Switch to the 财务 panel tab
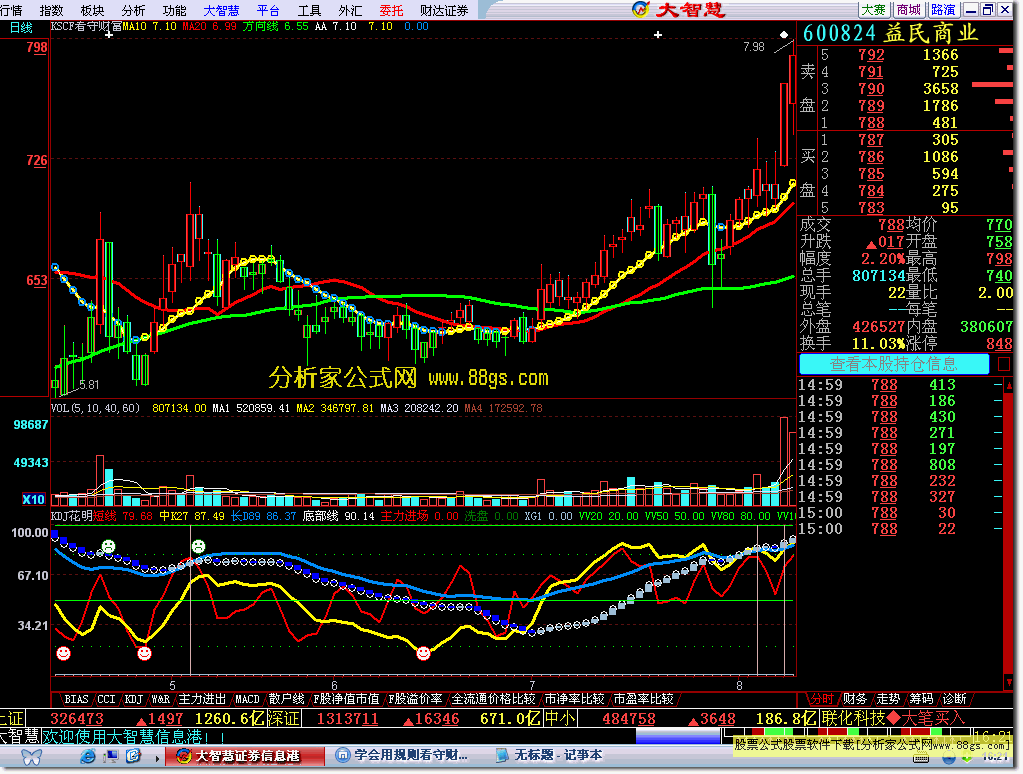The height and width of the screenshot is (774, 1023). point(855,699)
